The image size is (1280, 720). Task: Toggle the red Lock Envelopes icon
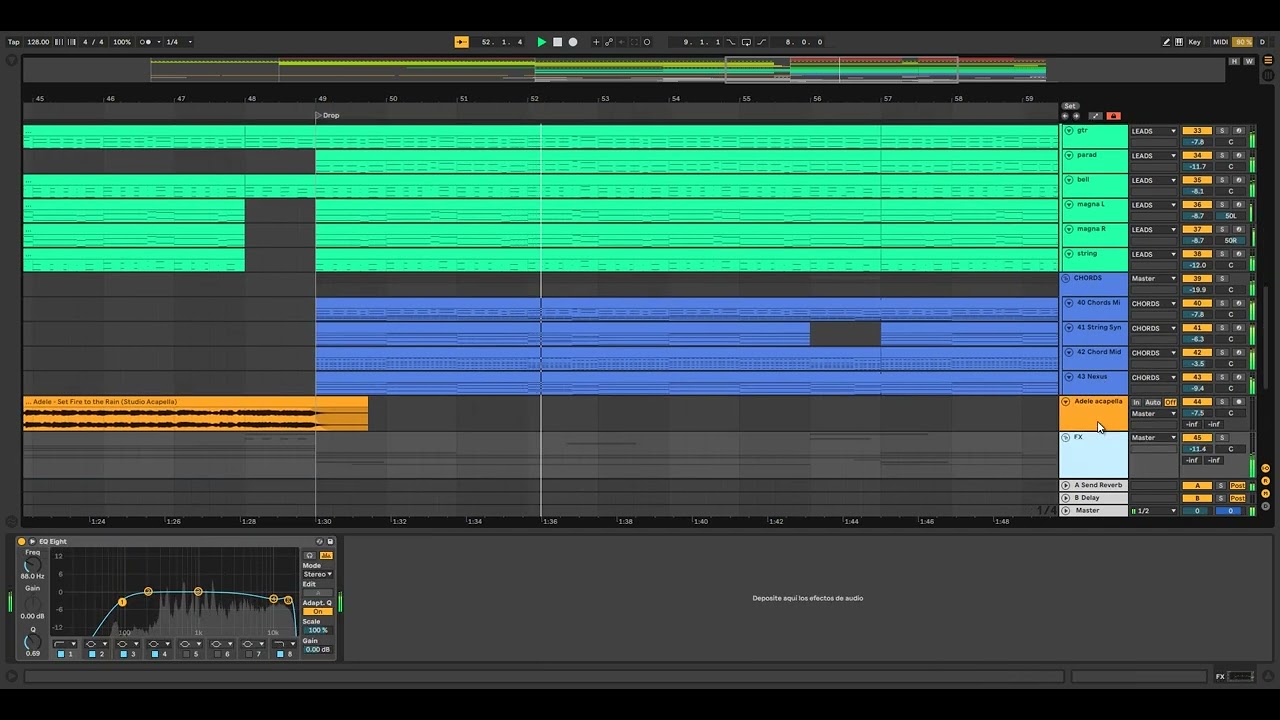[1114, 116]
